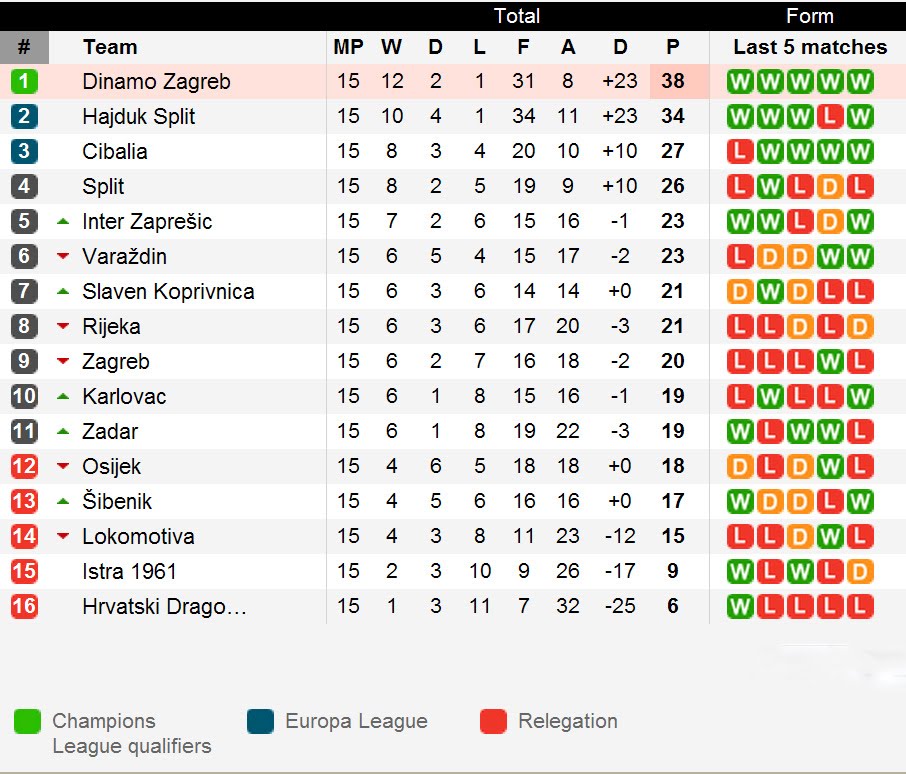Click the gray rank 7 badge
906x774 pixels.
coord(24,292)
